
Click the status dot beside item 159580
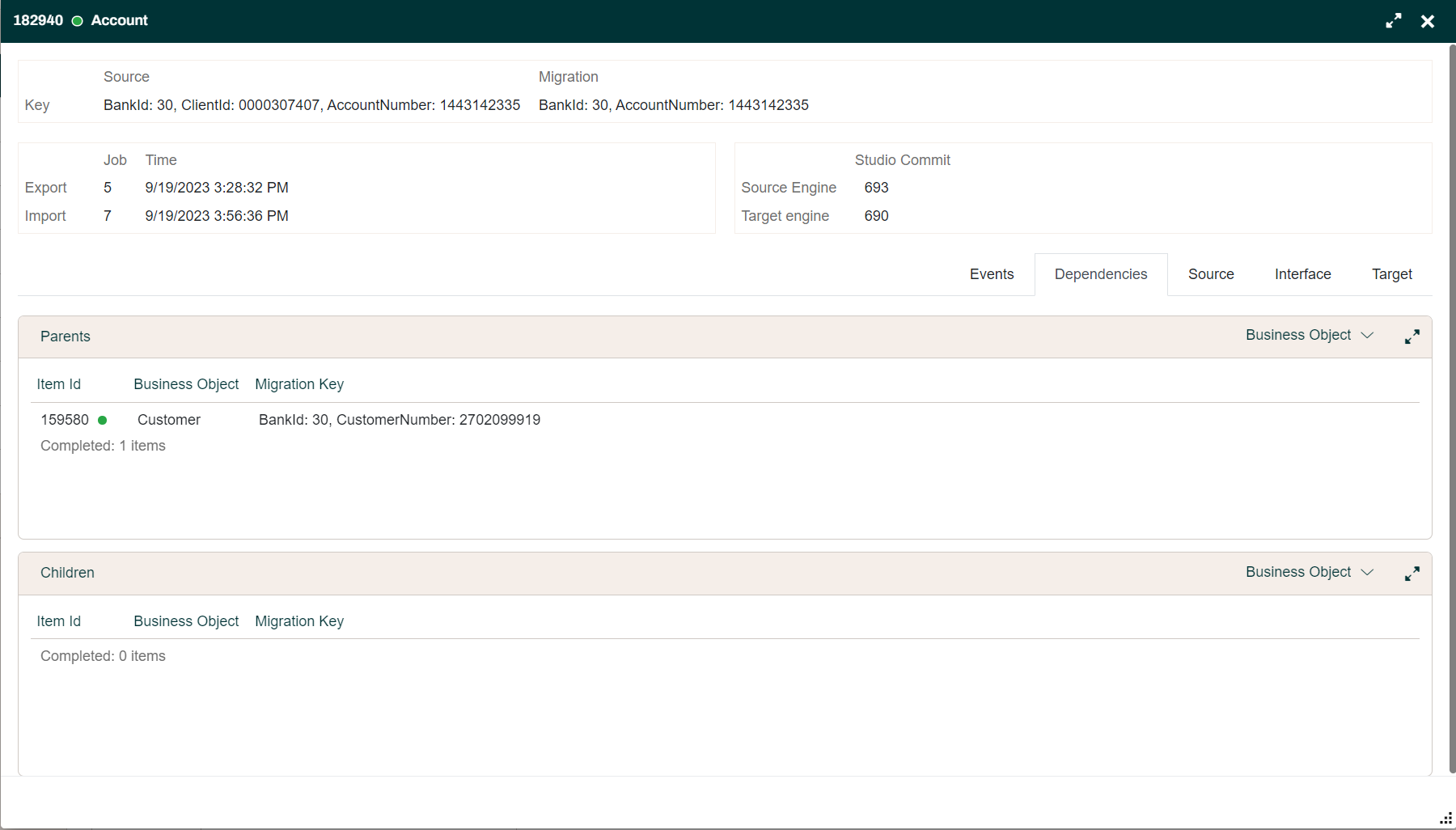[104, 420]
